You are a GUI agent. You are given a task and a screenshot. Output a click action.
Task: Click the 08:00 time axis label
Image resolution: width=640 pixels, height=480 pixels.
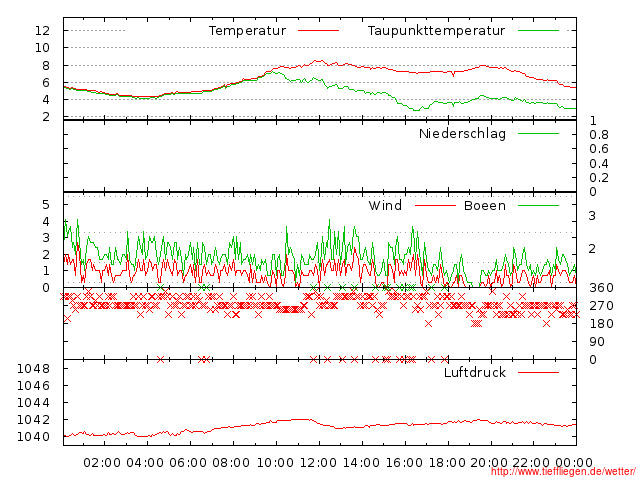[231, 463]
